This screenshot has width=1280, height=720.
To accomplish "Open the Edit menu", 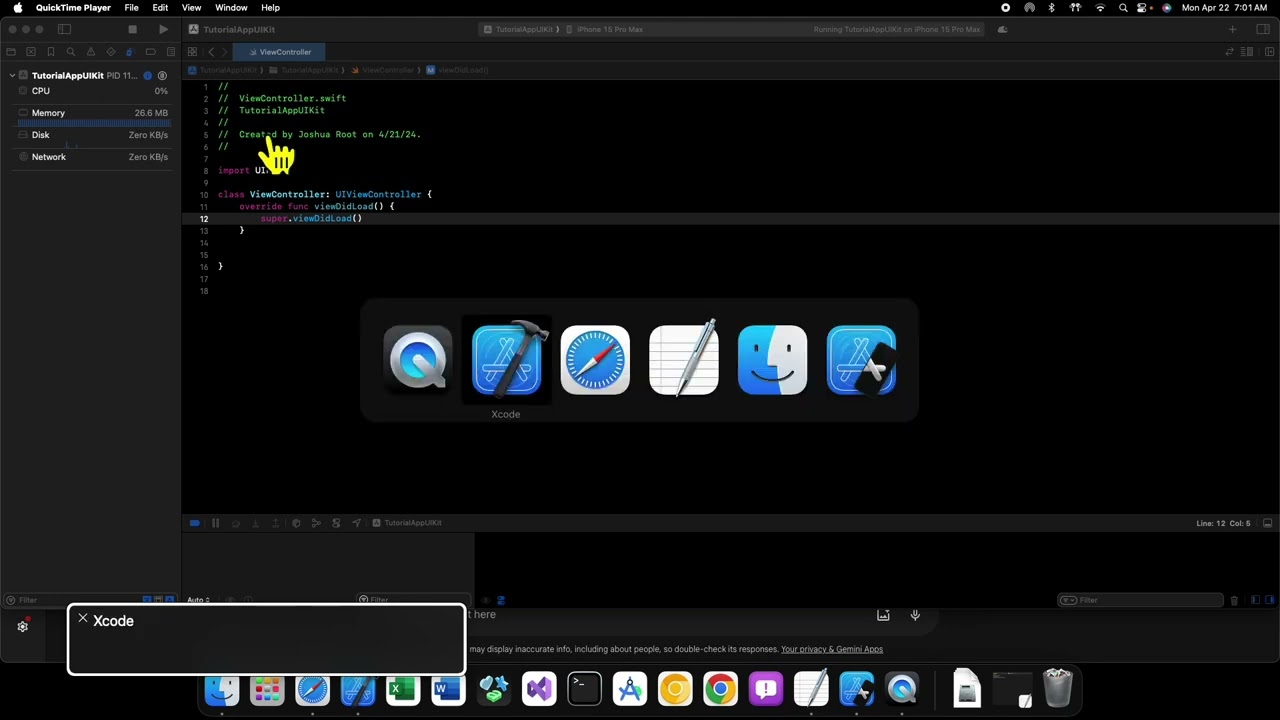I will pos(160,8).
